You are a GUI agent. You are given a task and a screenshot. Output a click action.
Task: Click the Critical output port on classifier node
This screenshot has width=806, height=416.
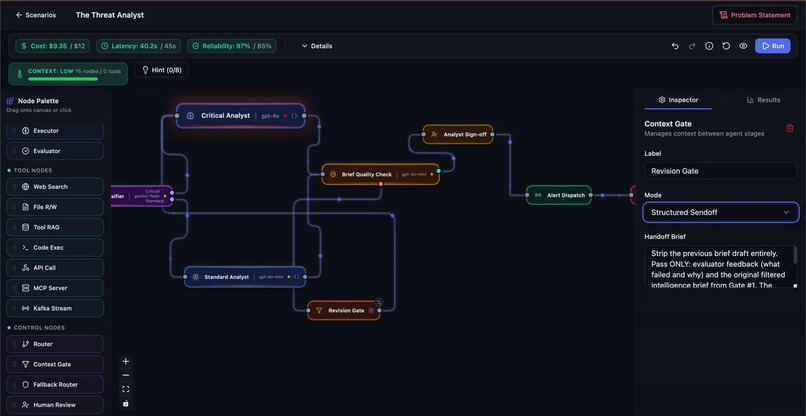[172, 193]
